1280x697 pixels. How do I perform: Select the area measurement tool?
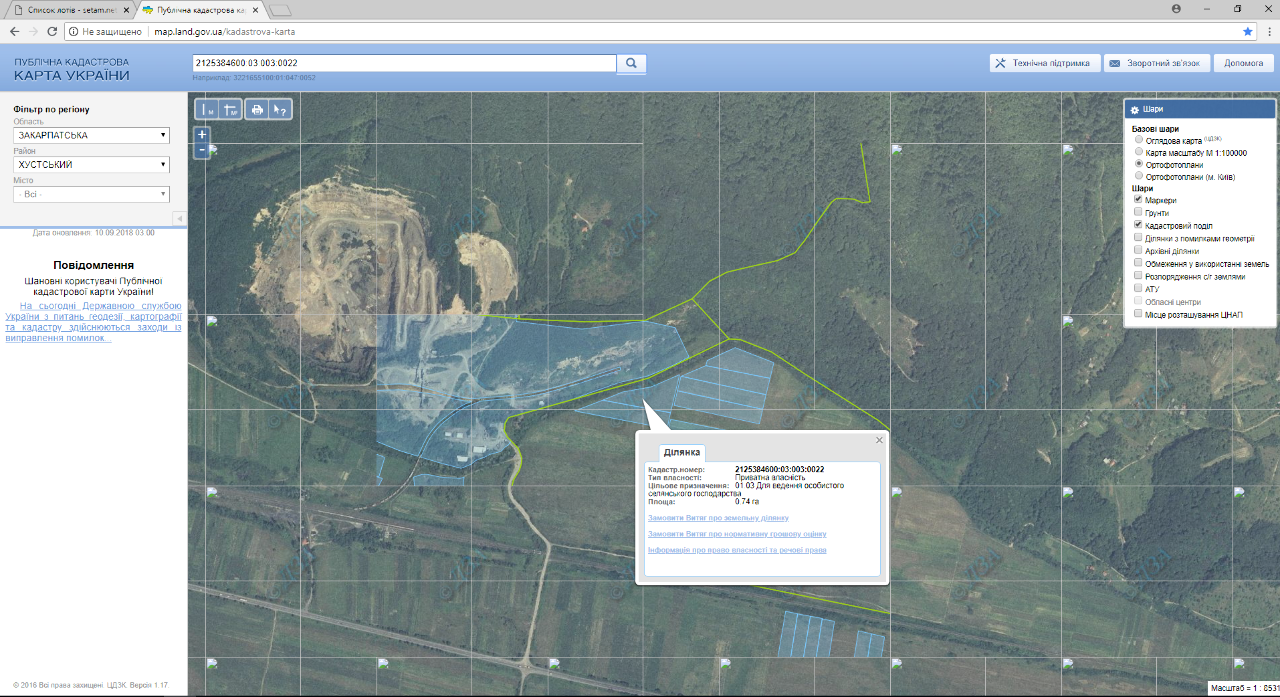(x=231, y=109)
